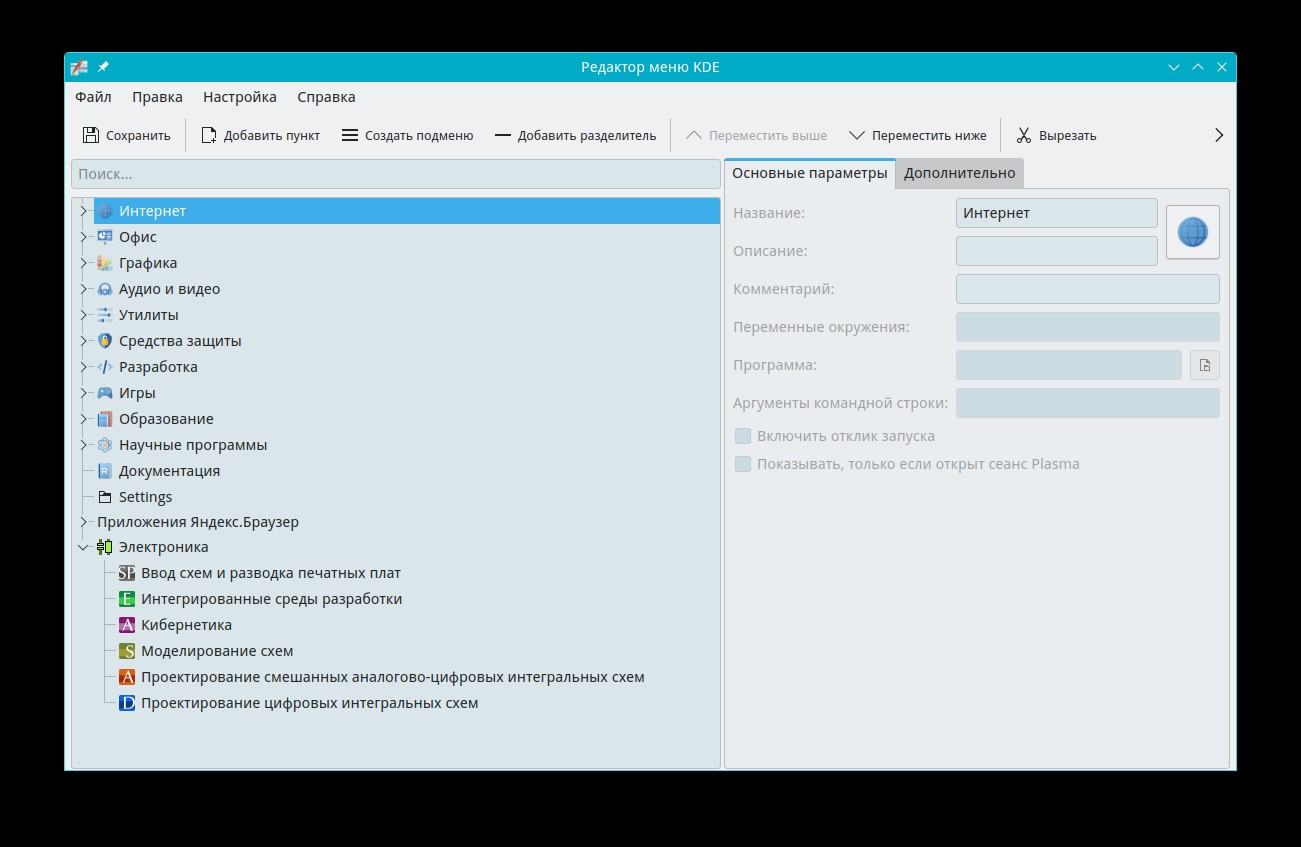Image resolution: width=1301 pixels, height=847 pixels.
Task: Click Вырезать in the toolbar
Action: pyautogui.click(x=1056, y=135)
